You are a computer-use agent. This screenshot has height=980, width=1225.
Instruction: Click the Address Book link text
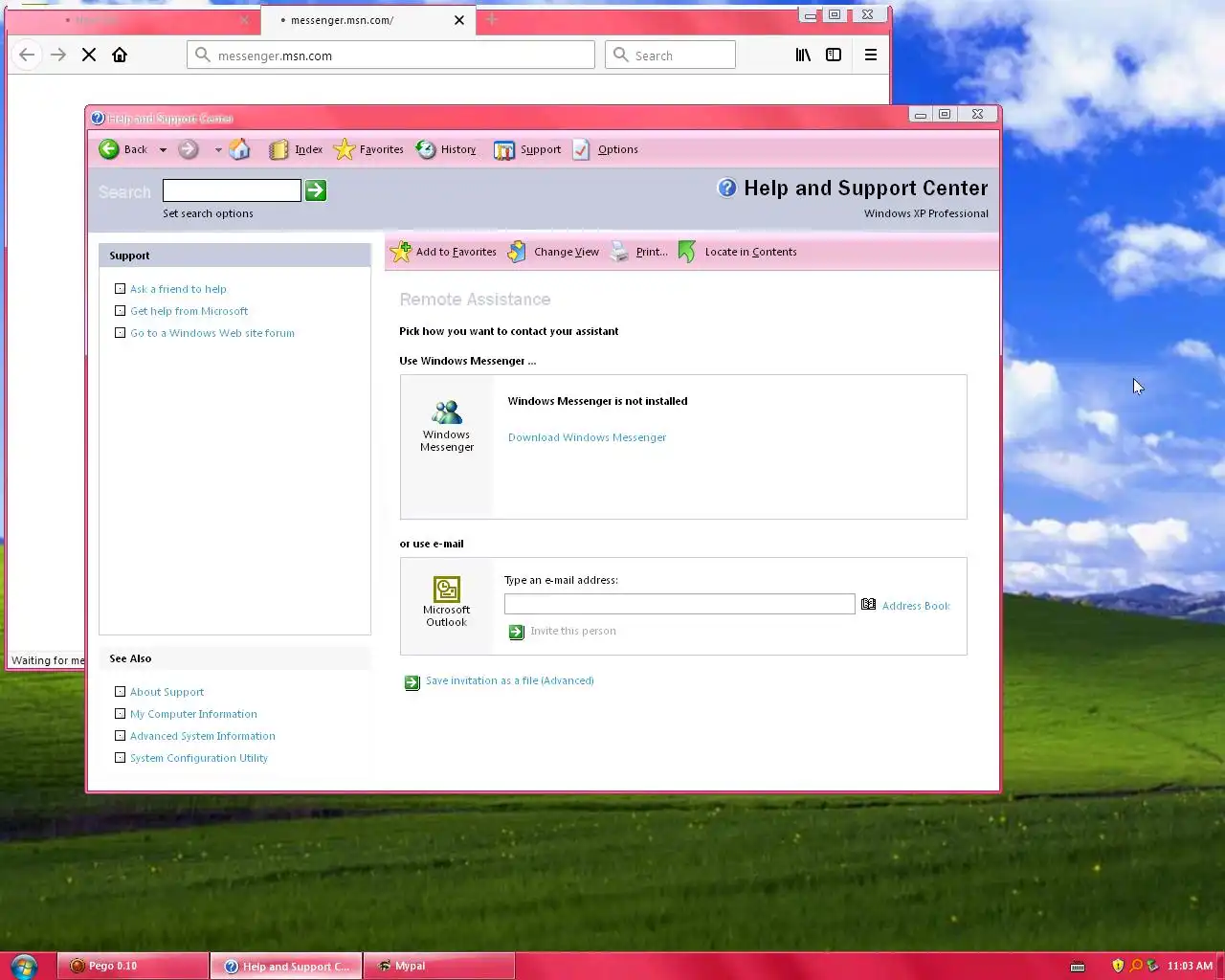(916, 606)
